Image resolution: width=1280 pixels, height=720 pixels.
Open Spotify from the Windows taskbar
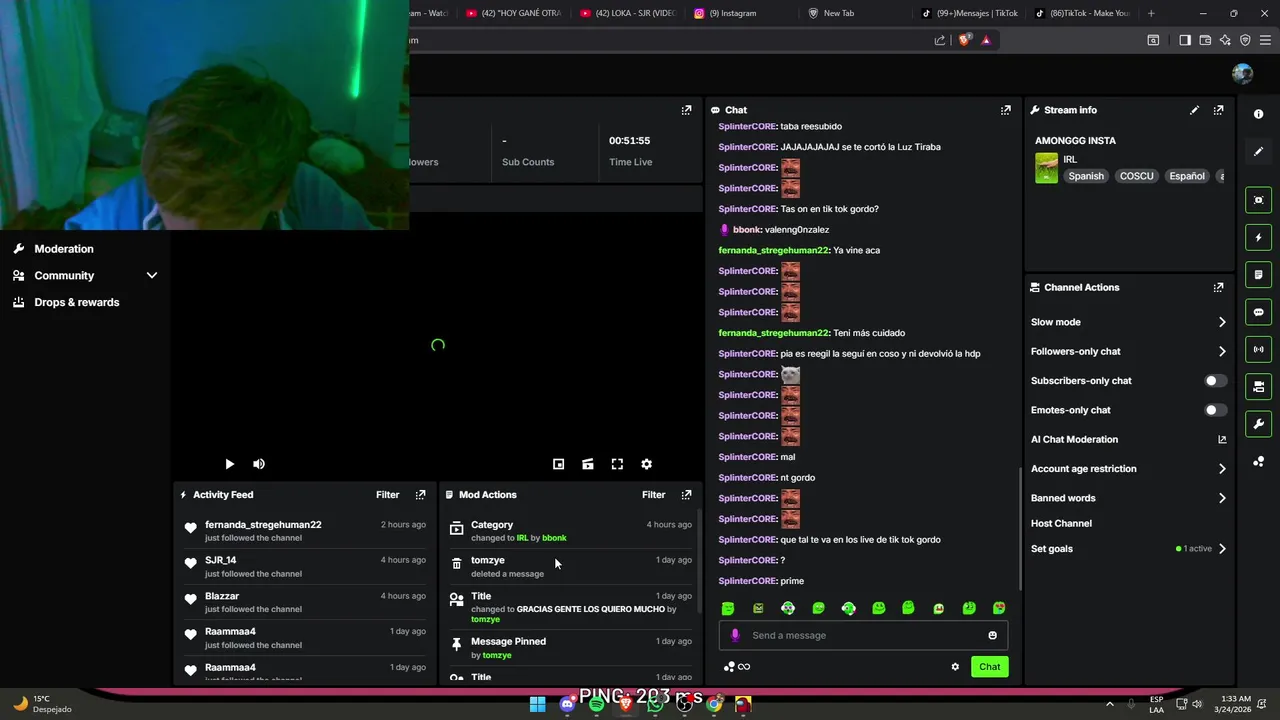(x=597, y=704)
